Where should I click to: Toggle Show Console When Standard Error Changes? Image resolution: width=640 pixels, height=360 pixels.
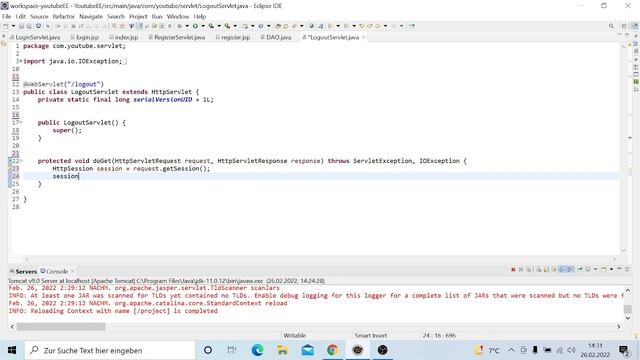pyautogui.click(x=570, y=269)
